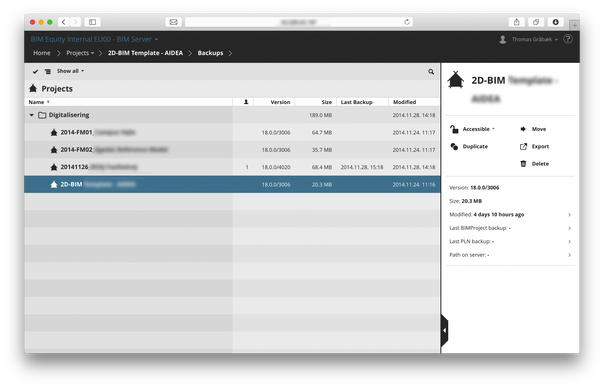Viewport: 604px width, 388px height.
Task: Click the search magnifier icon
Action: [x=431, y=72]
